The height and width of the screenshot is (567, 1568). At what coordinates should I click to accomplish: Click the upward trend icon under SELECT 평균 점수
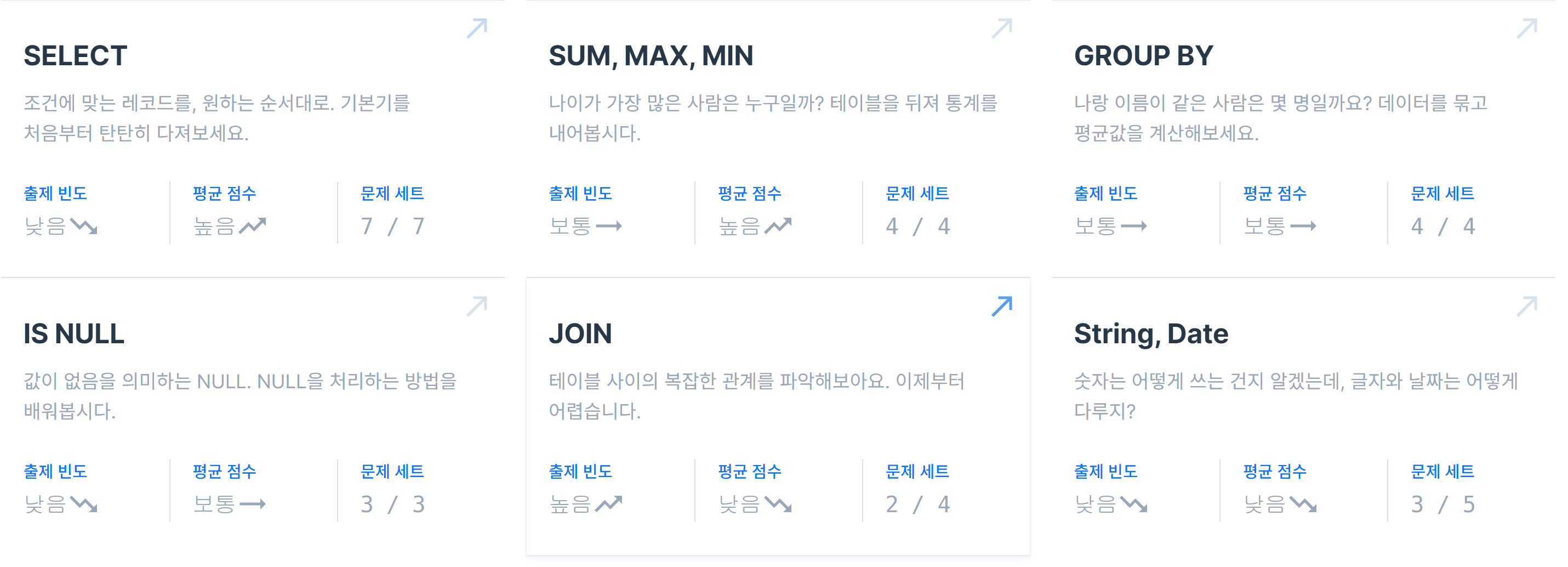click(253, 226)
